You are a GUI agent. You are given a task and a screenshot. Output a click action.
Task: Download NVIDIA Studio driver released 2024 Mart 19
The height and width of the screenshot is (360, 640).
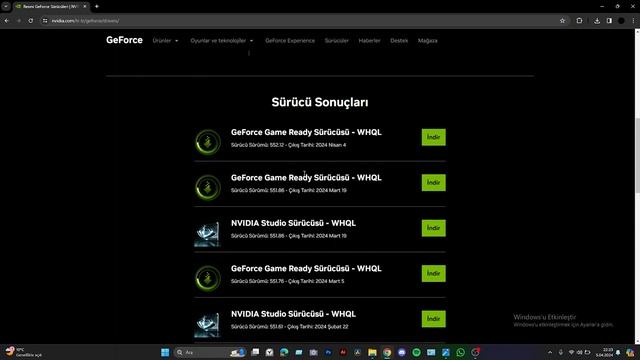coord(433,228)
